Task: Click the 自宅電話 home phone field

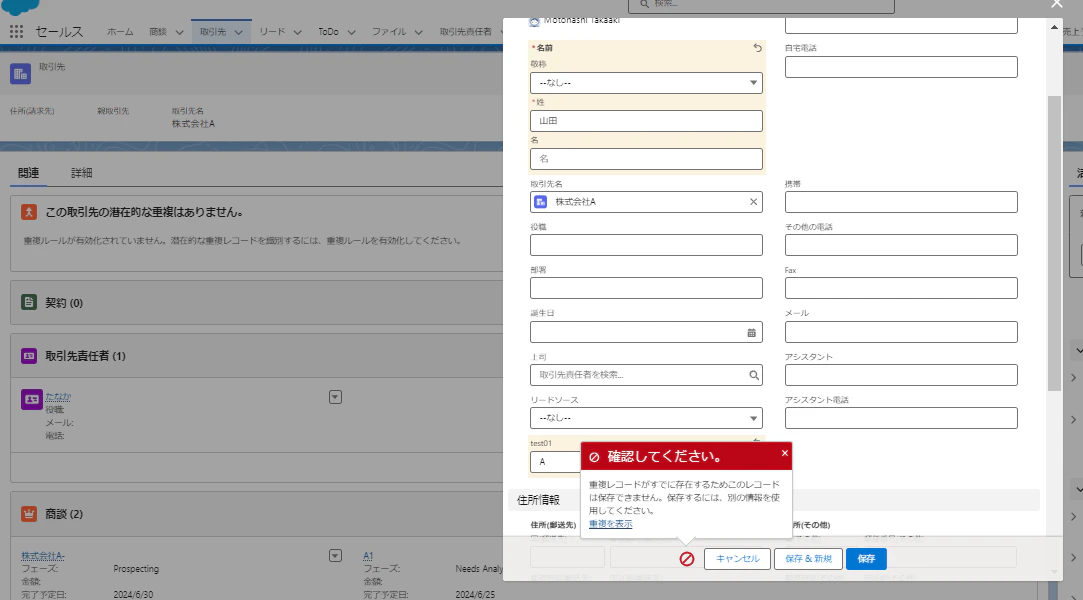Action: coord(901,67)
